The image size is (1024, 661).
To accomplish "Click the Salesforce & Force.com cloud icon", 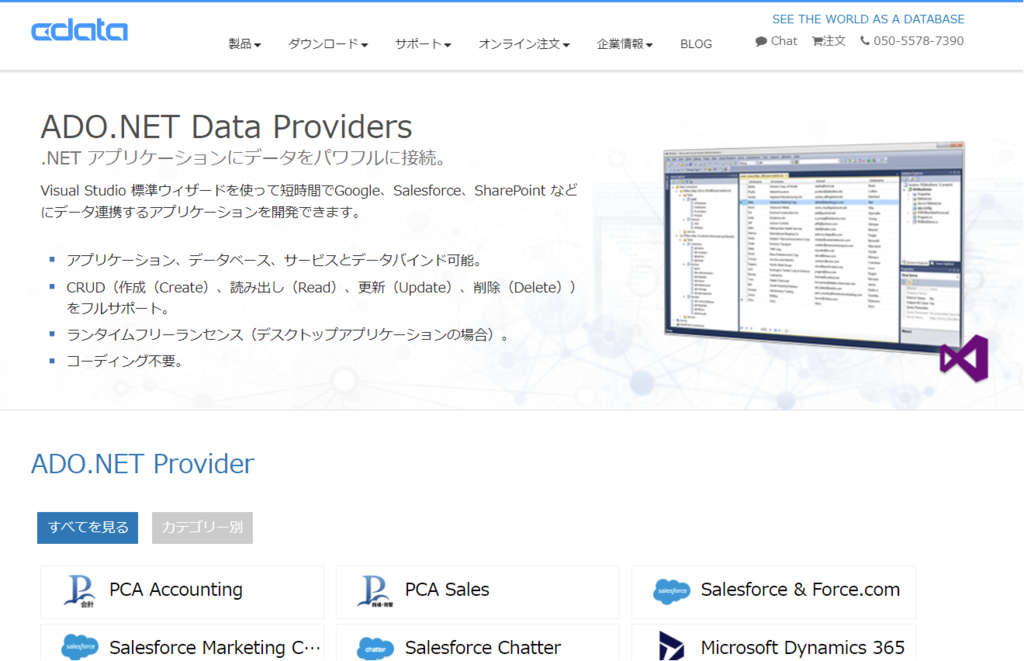I will pos(671,590).
